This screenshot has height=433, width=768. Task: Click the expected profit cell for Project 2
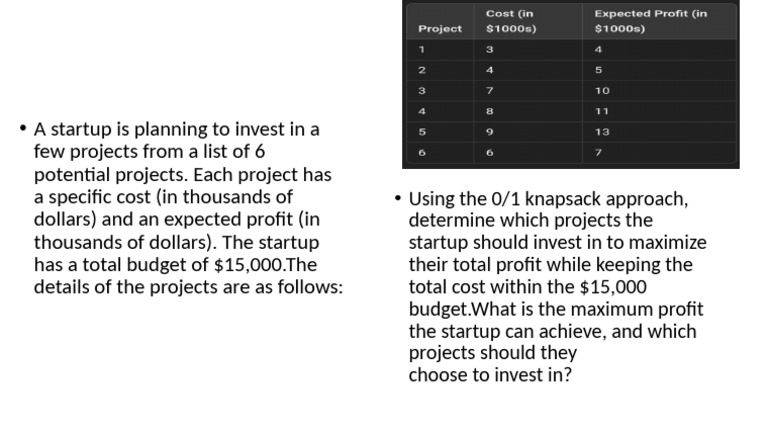coord(598,70)
